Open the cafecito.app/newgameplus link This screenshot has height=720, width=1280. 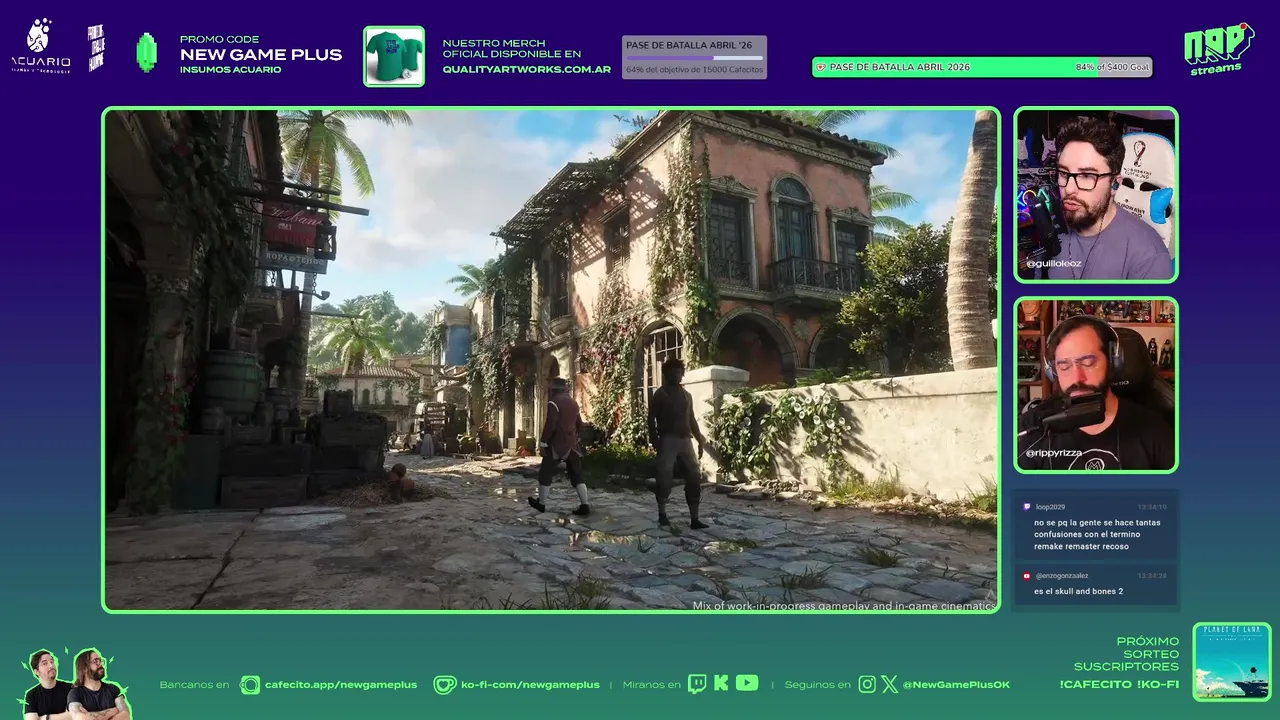[x=341, y=685]
